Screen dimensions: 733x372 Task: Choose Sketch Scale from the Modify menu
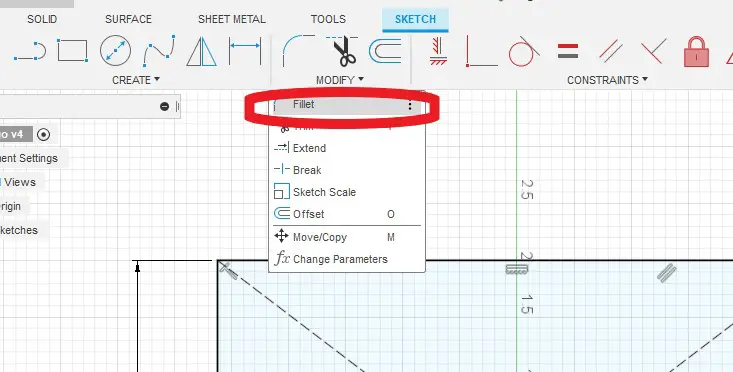(x=346, y=192)
